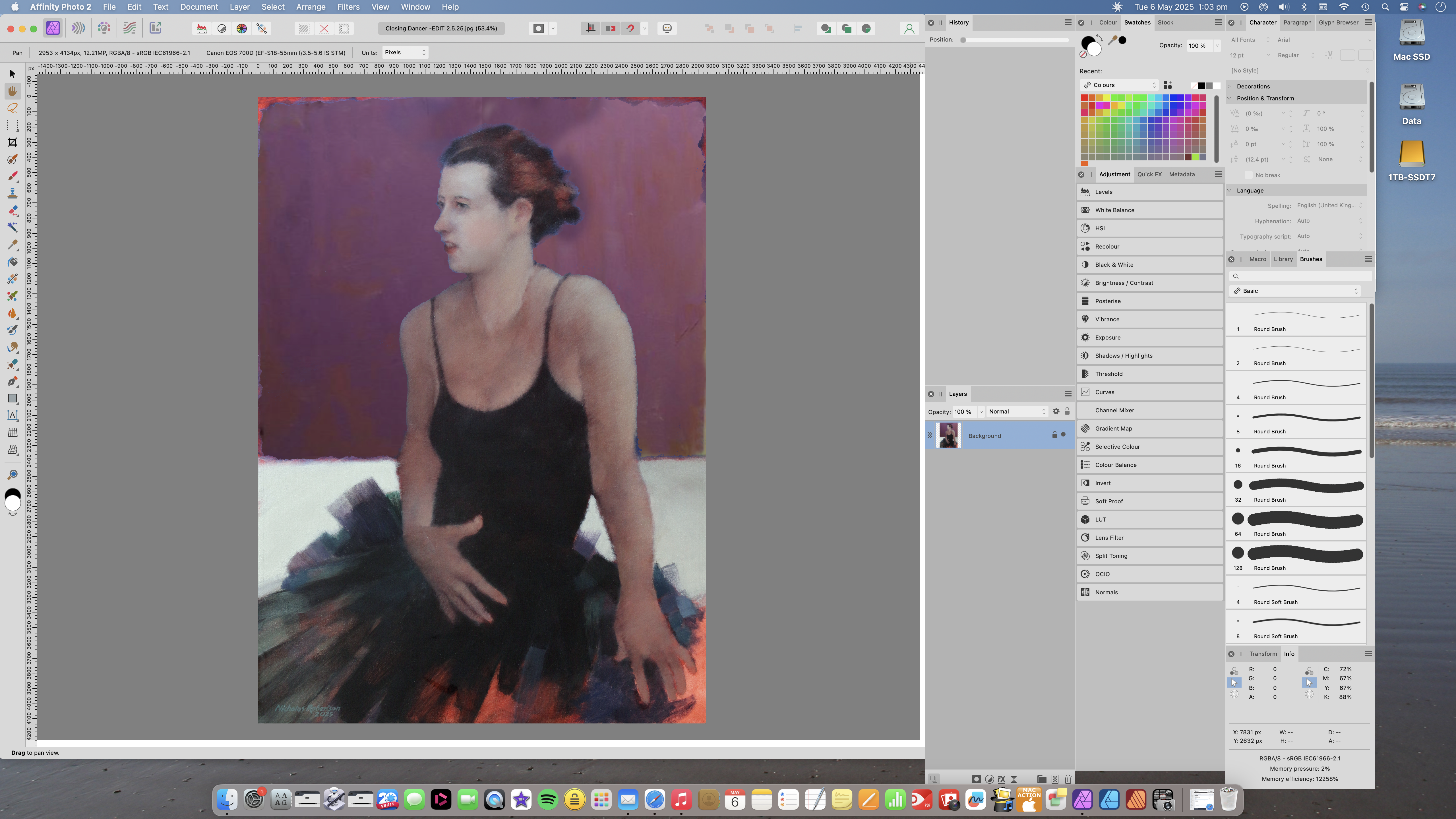1456x819 pixels.
Task: Select the Flood Fill bucket tool
Action: (x=13, y=262)
